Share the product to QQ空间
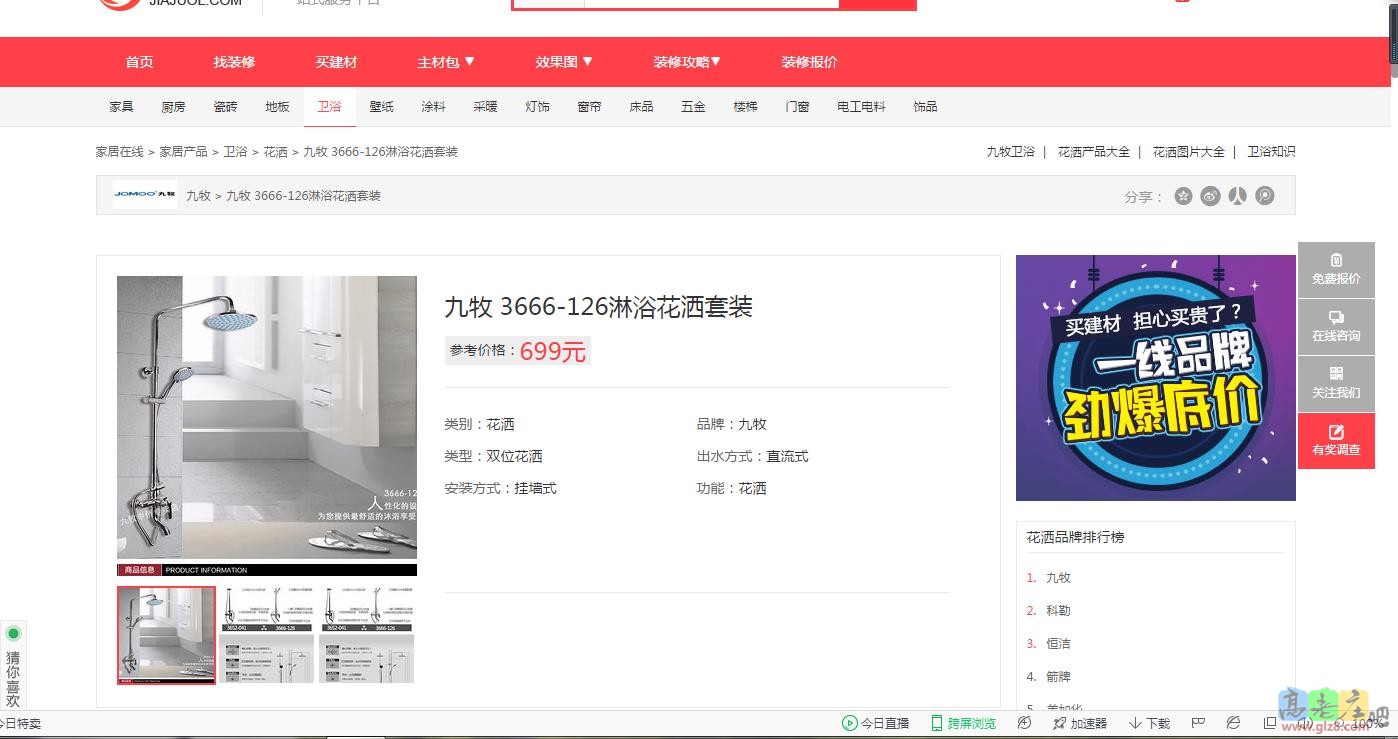 point(1183,196)
